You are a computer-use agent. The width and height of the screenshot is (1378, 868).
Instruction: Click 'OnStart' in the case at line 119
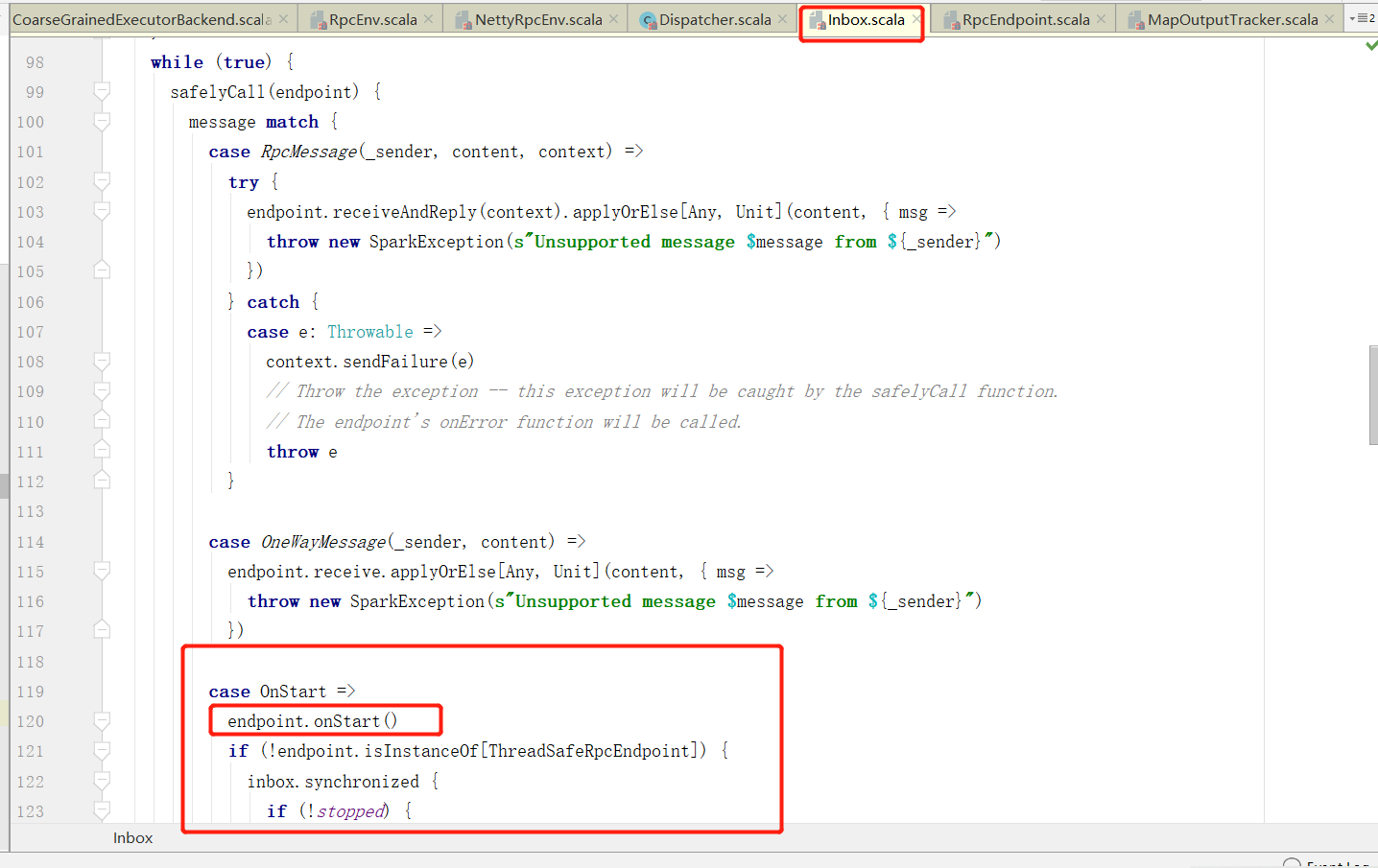coord(293,692)
